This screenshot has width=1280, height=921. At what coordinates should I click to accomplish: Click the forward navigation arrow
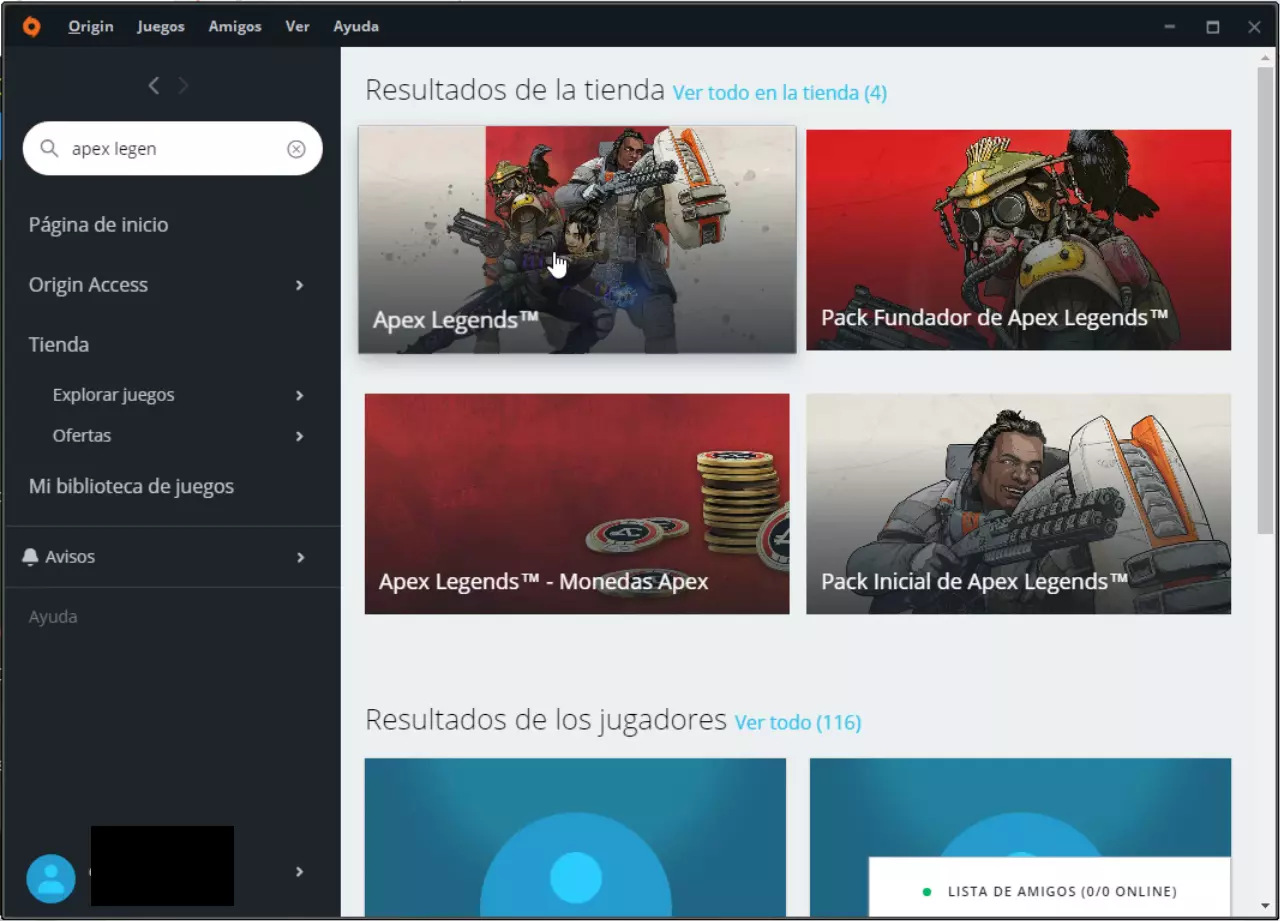[184, 86]
